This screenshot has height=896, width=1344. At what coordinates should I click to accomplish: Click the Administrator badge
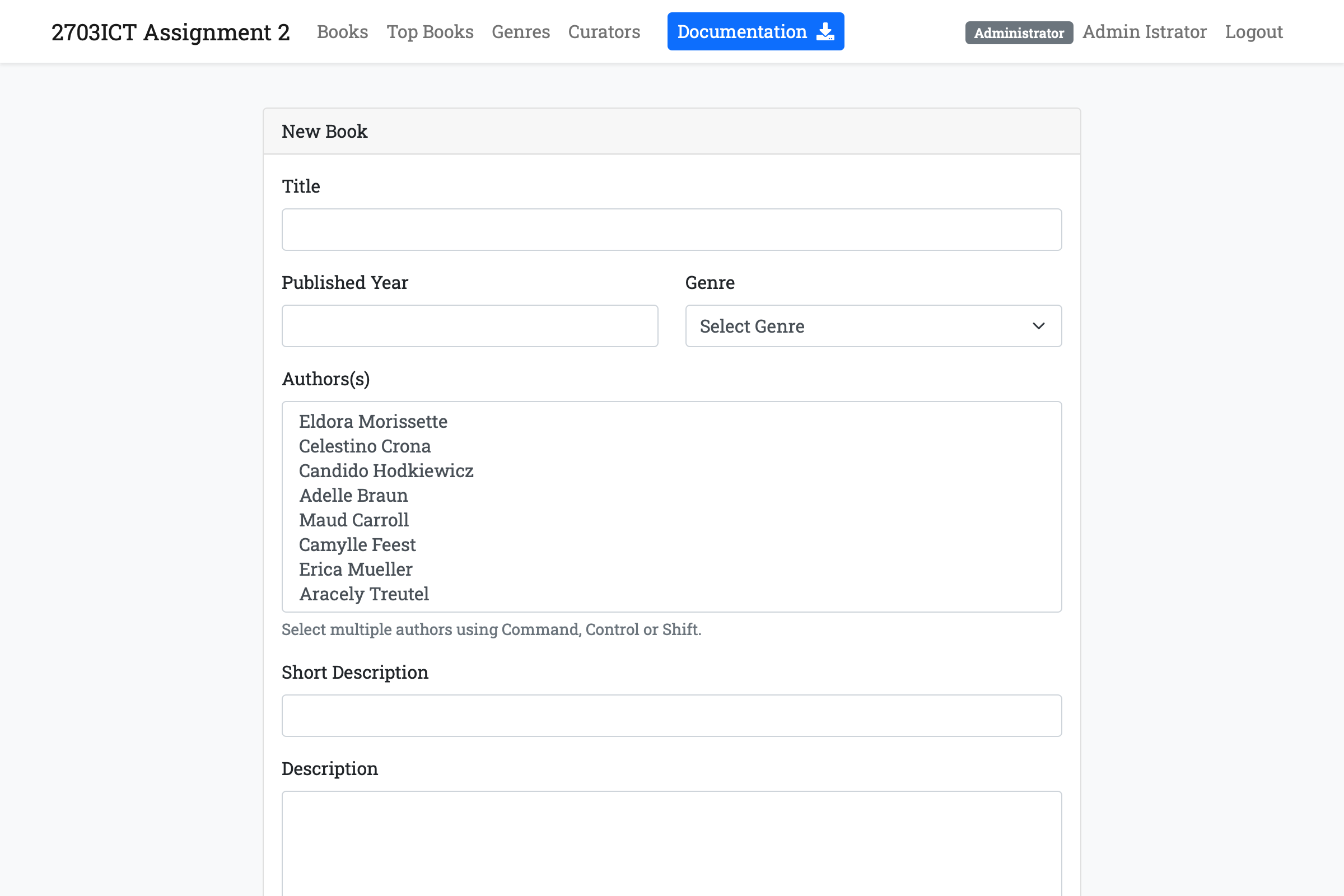coord(1019,32)
